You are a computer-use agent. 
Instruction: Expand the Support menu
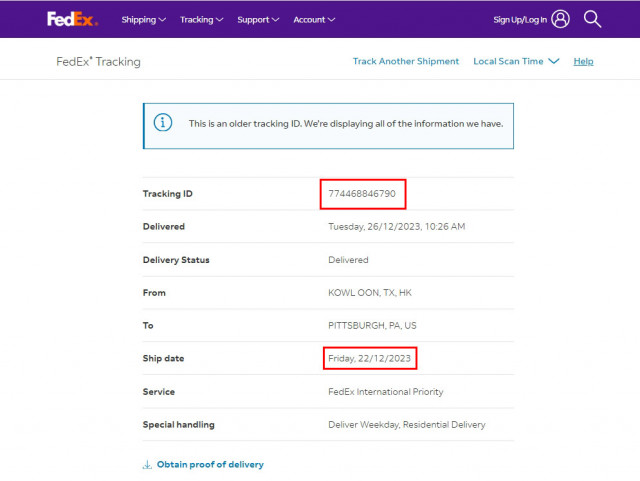(x=258, y=20)
